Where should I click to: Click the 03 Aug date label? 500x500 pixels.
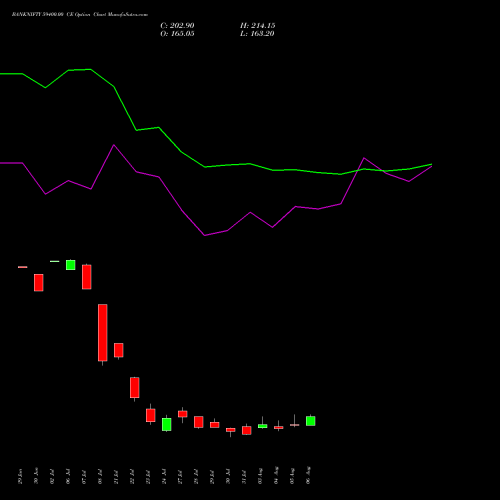point(260,476)
